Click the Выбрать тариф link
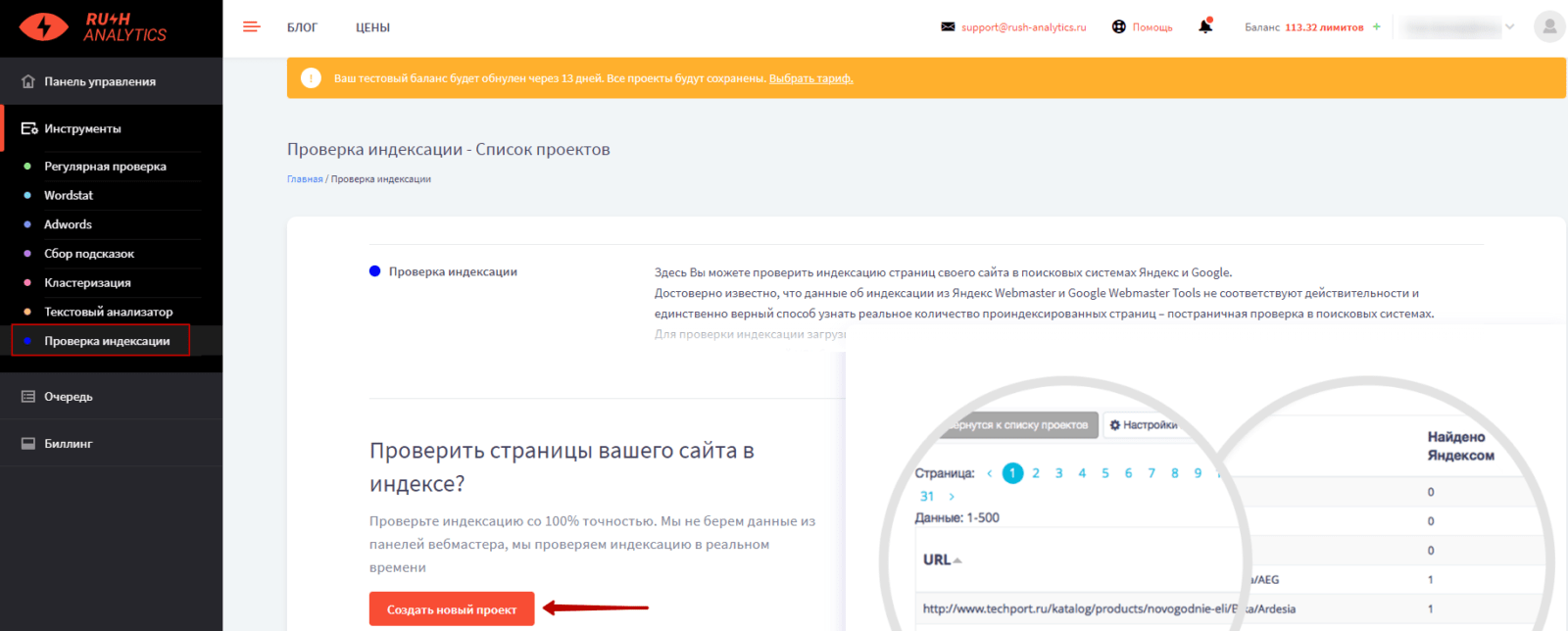The width and height of the screenshot is (1568, 631). pos(810,78)
